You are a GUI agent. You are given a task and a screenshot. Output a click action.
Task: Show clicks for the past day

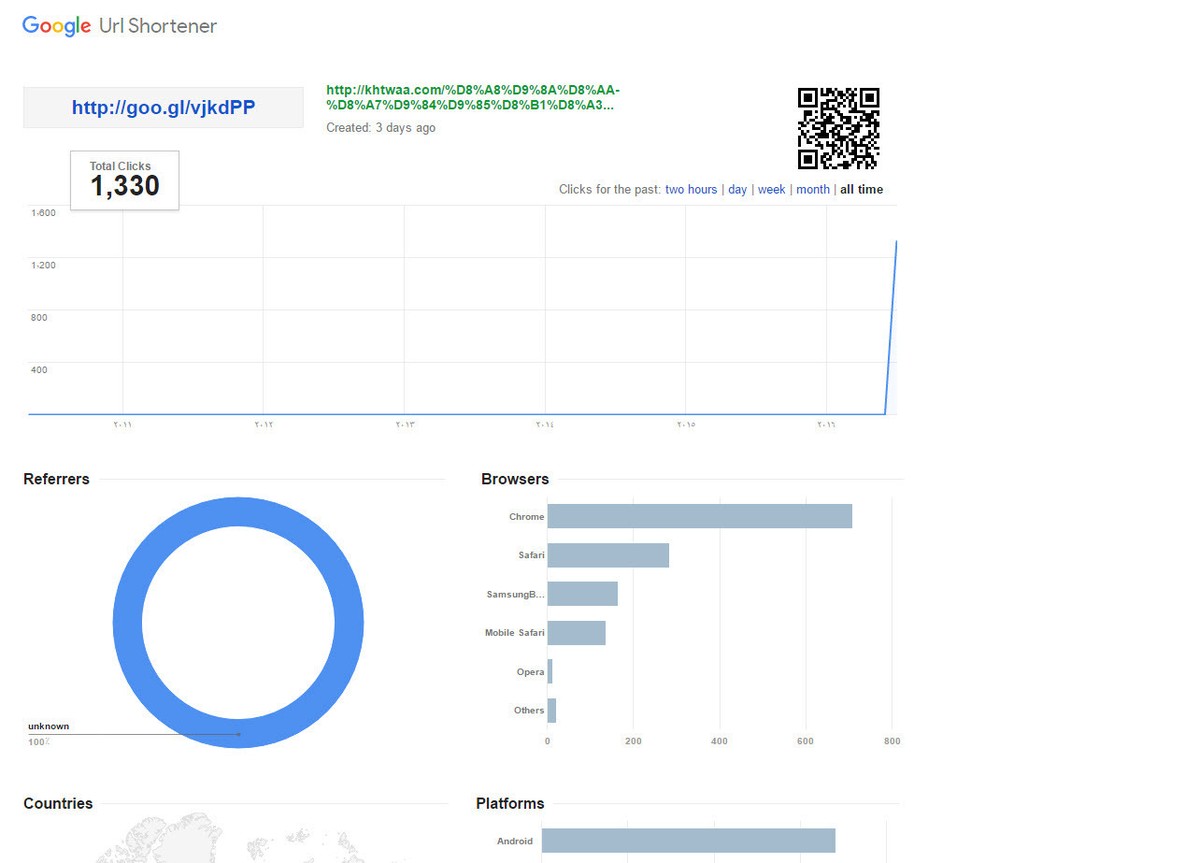click(x=738, y=189)
